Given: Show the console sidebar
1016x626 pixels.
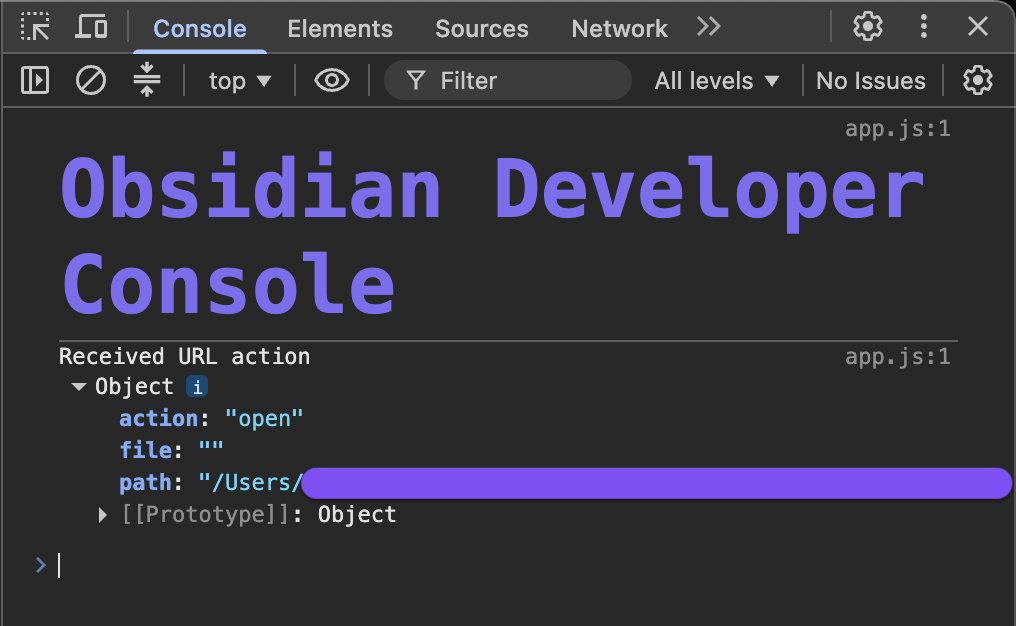Looking at the screenshot, I should pyautogui.click(x=35, y=80).
